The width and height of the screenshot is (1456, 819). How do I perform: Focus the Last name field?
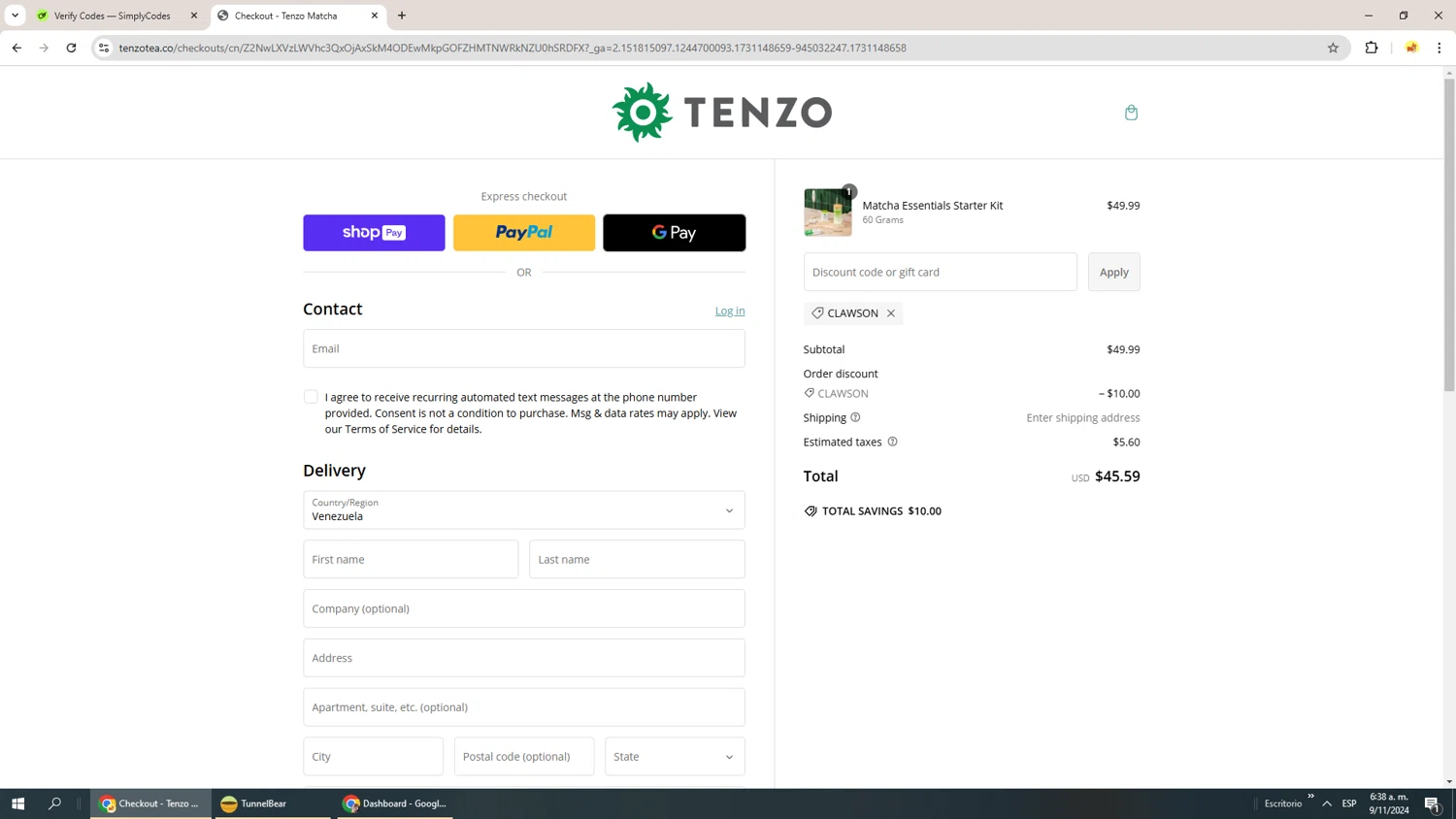pyautogui.click(x=637, y=560)
